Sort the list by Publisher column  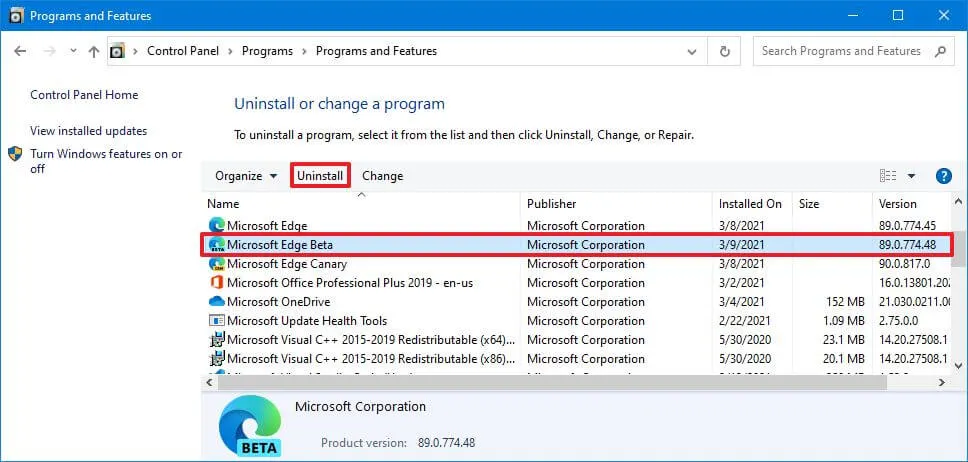552,204
